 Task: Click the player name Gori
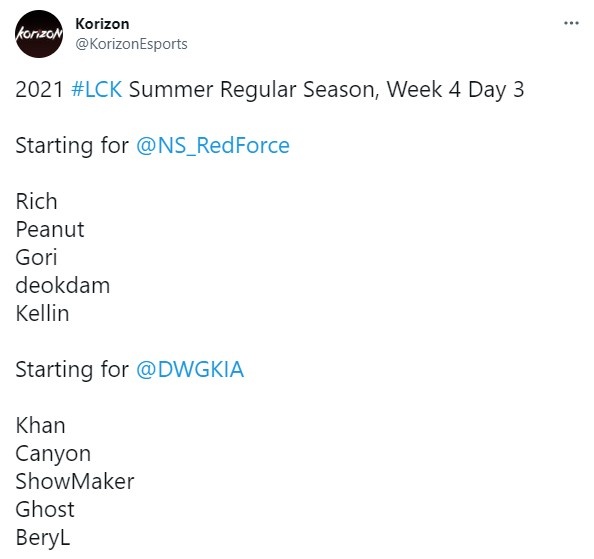[x=36, y=258]
